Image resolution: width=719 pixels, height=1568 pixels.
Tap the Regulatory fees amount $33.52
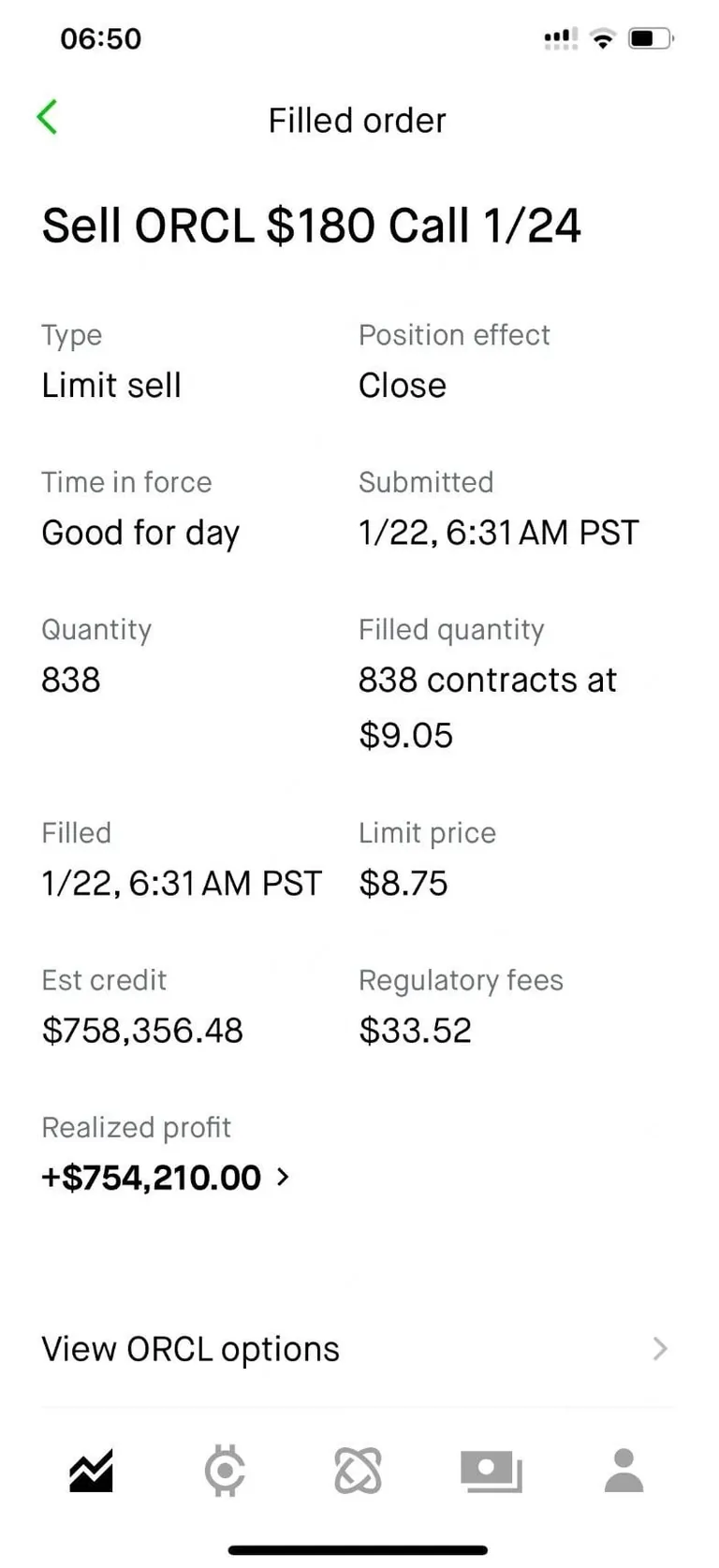415,1031
